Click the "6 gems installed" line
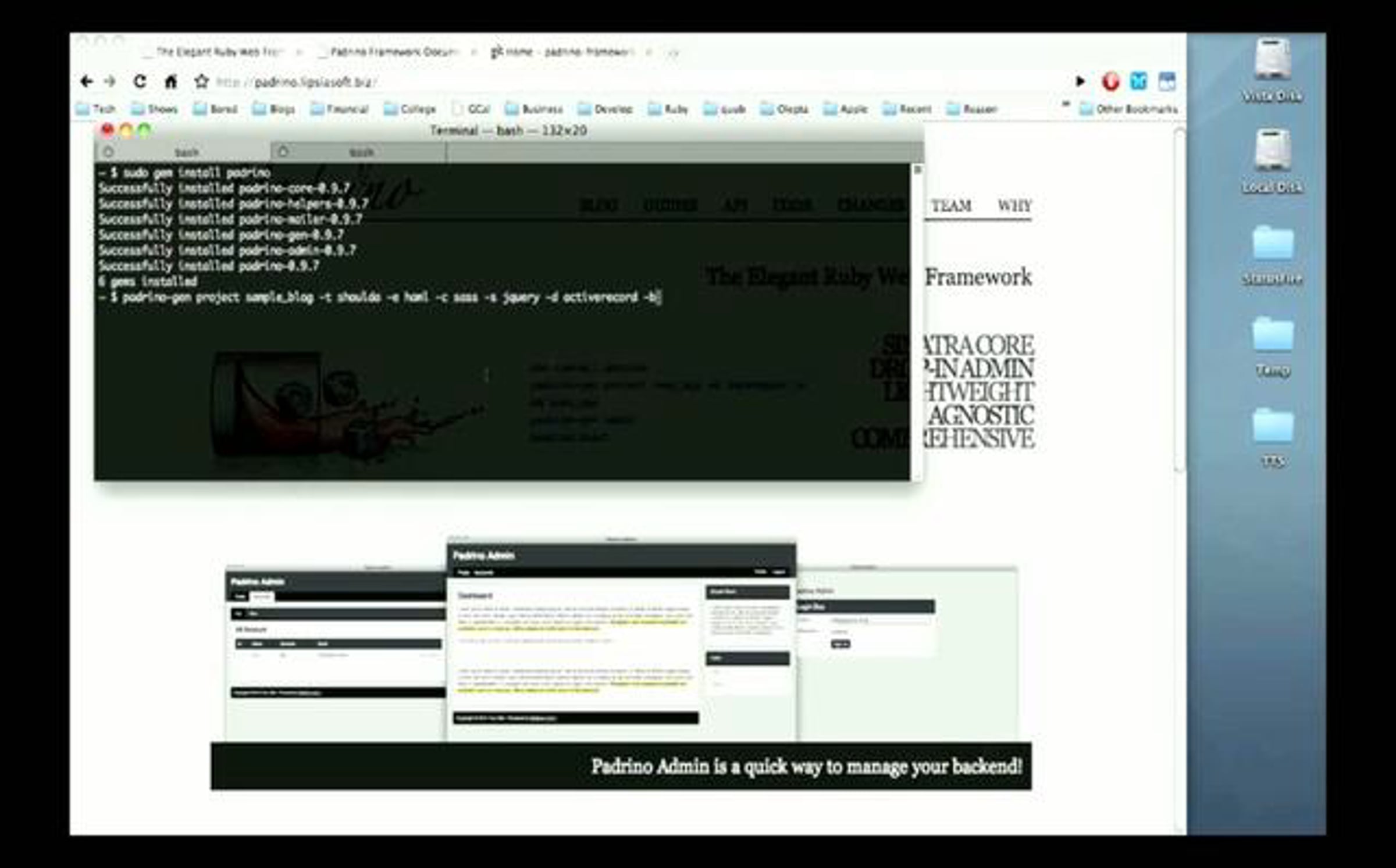The width and height of the screenshot is (1396, 868). coord(148,282)
